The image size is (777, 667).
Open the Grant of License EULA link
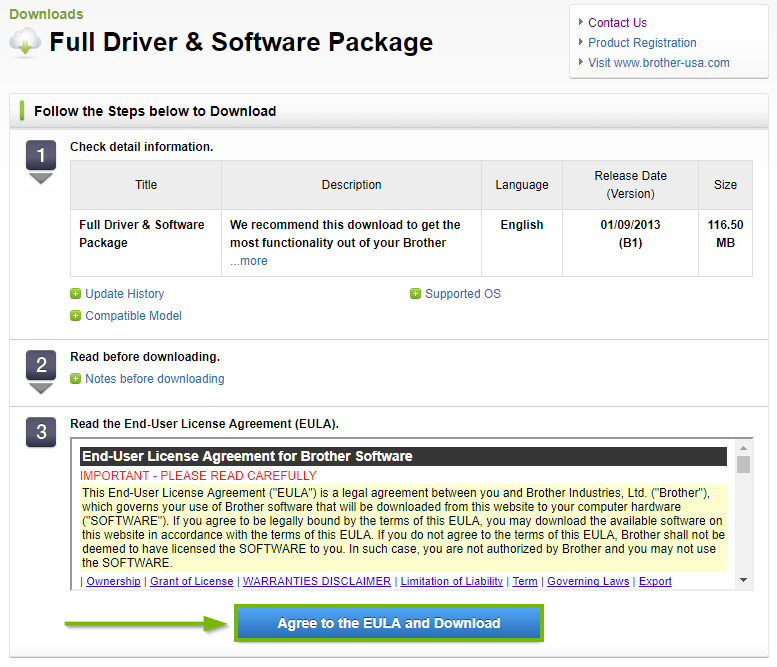[x=191, y=582]
